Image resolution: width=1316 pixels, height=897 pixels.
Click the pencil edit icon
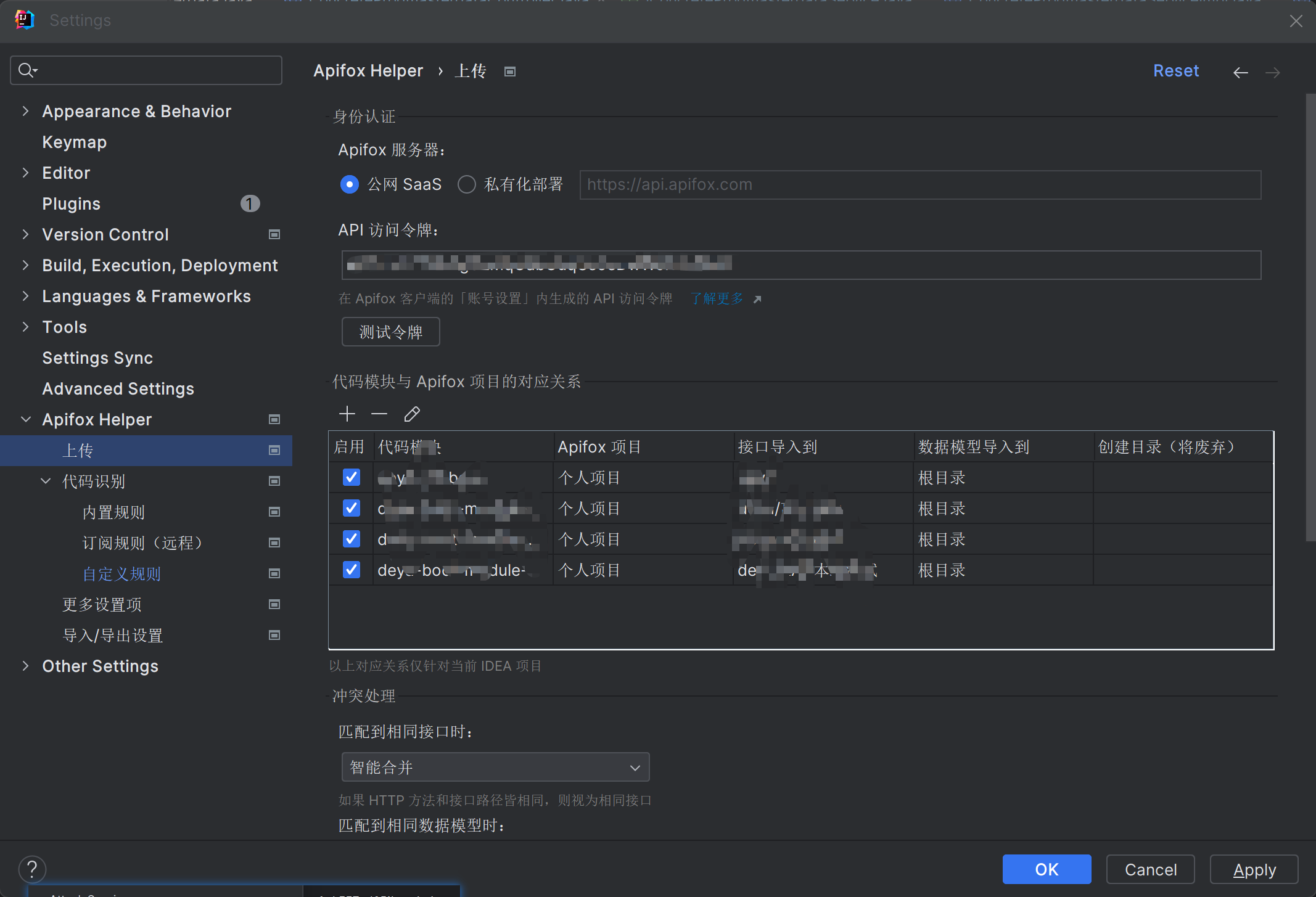412,414
